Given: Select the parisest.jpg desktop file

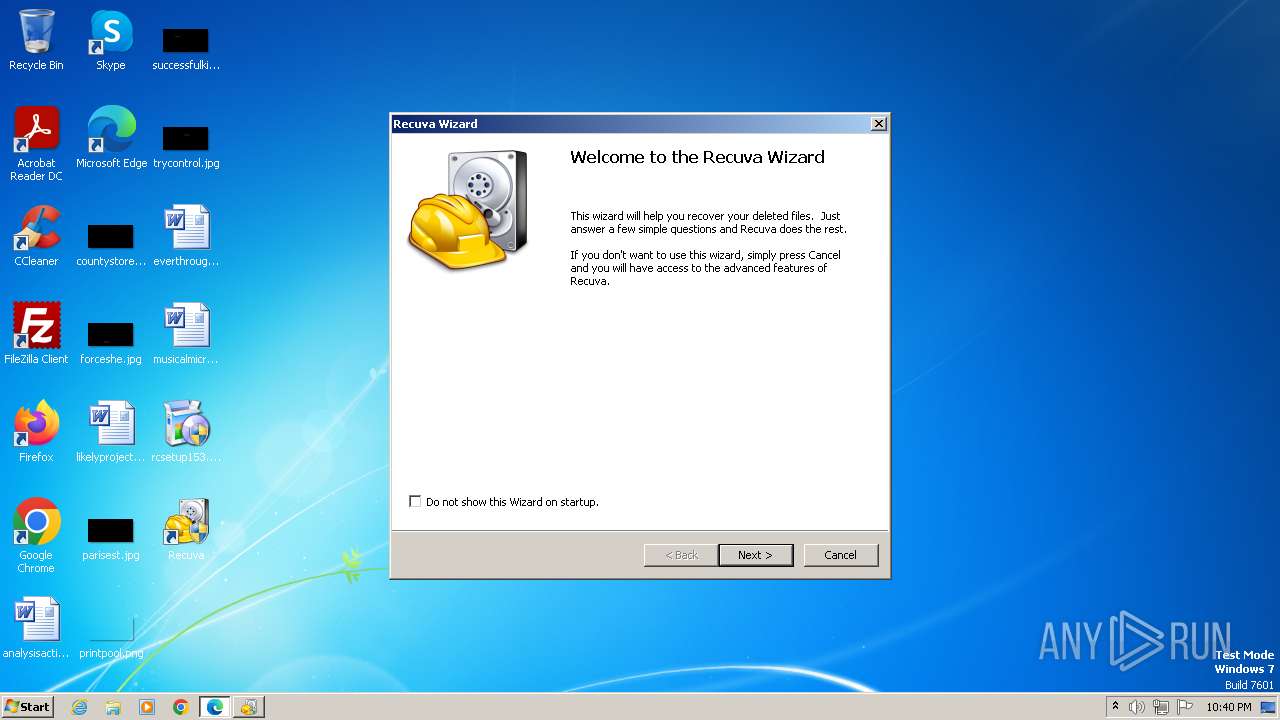Looking at the screenshot, I should (x=110, y=538).
